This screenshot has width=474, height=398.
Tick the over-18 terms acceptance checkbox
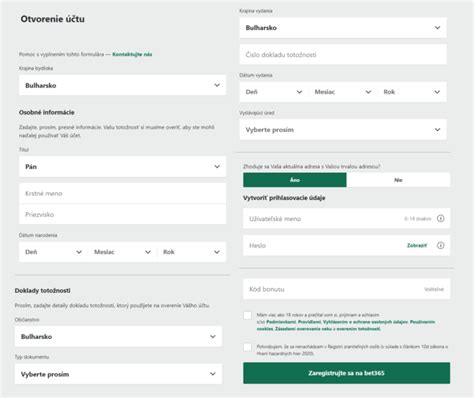[x=247, y=315]
